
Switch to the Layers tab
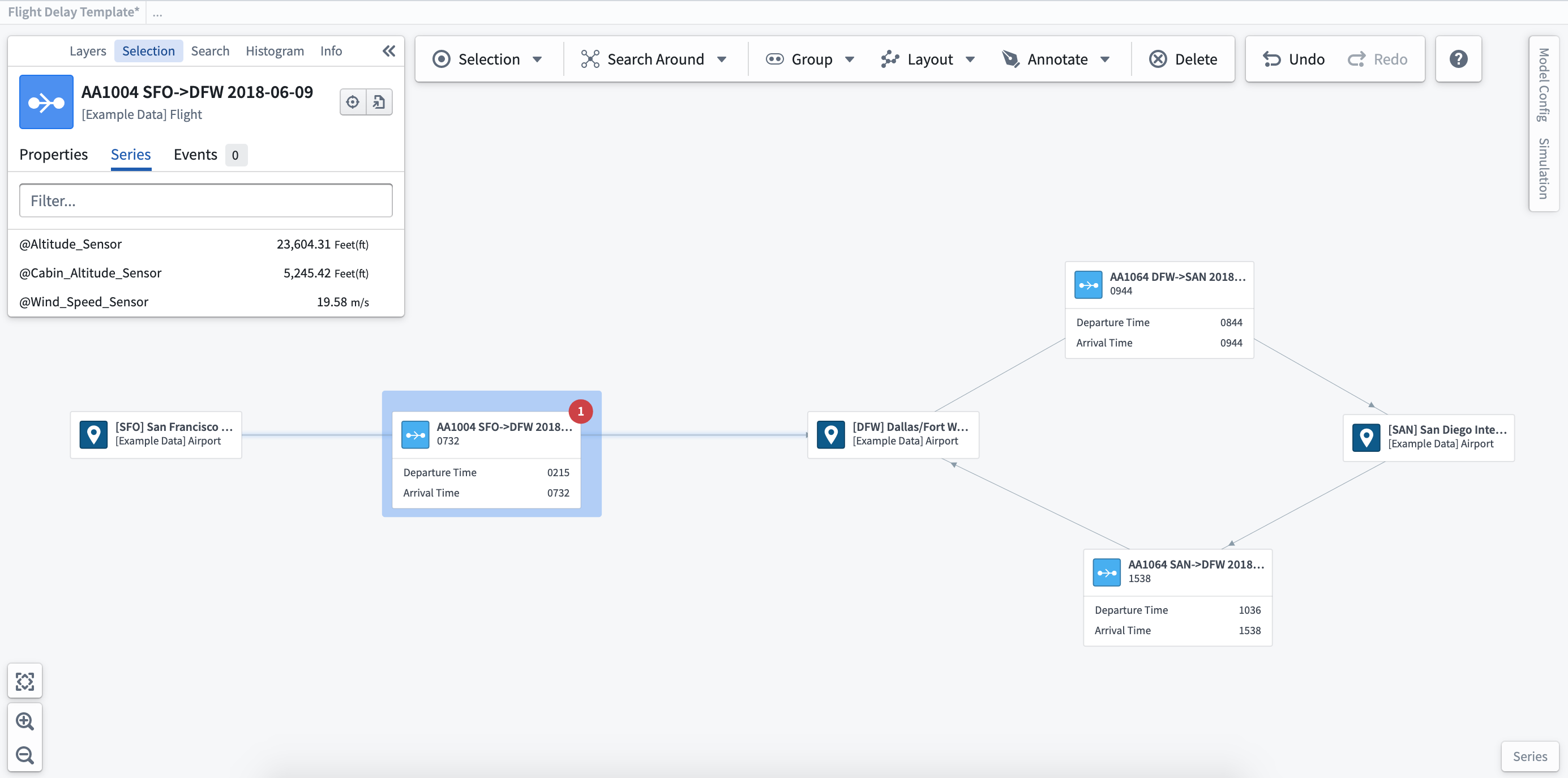point(88,51)
